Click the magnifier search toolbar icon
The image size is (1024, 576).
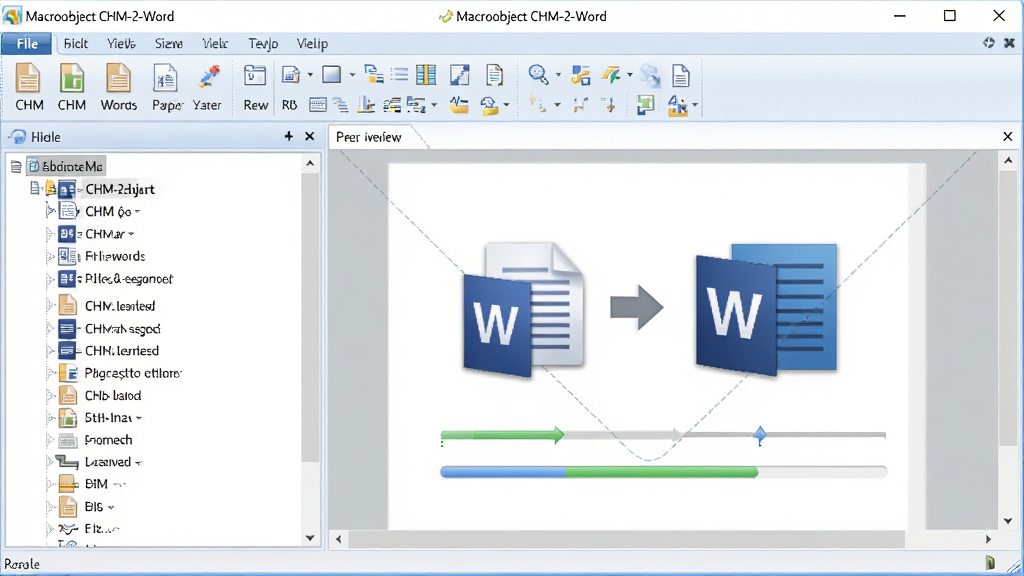(538, 75)
